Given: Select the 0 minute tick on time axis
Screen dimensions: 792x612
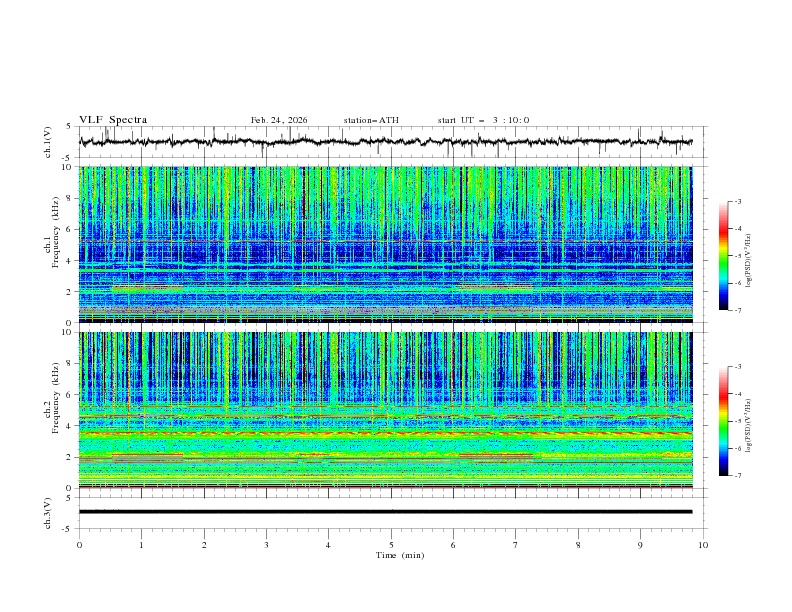Looking at the screenshot, I should click(79, 545).
